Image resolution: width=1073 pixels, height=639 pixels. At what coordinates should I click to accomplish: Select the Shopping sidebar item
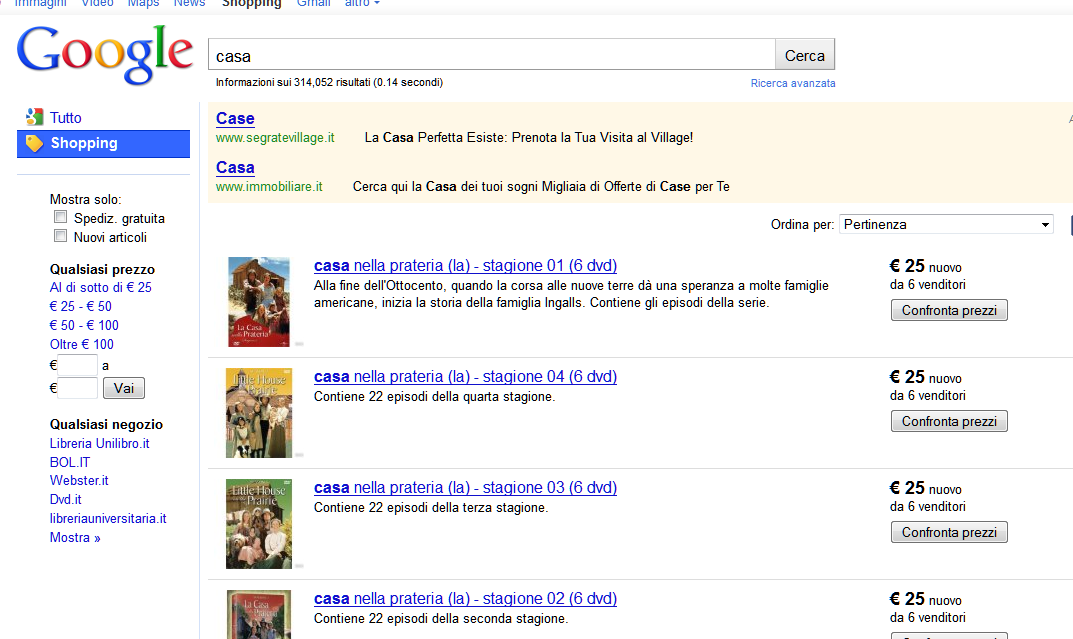point(103,144)
